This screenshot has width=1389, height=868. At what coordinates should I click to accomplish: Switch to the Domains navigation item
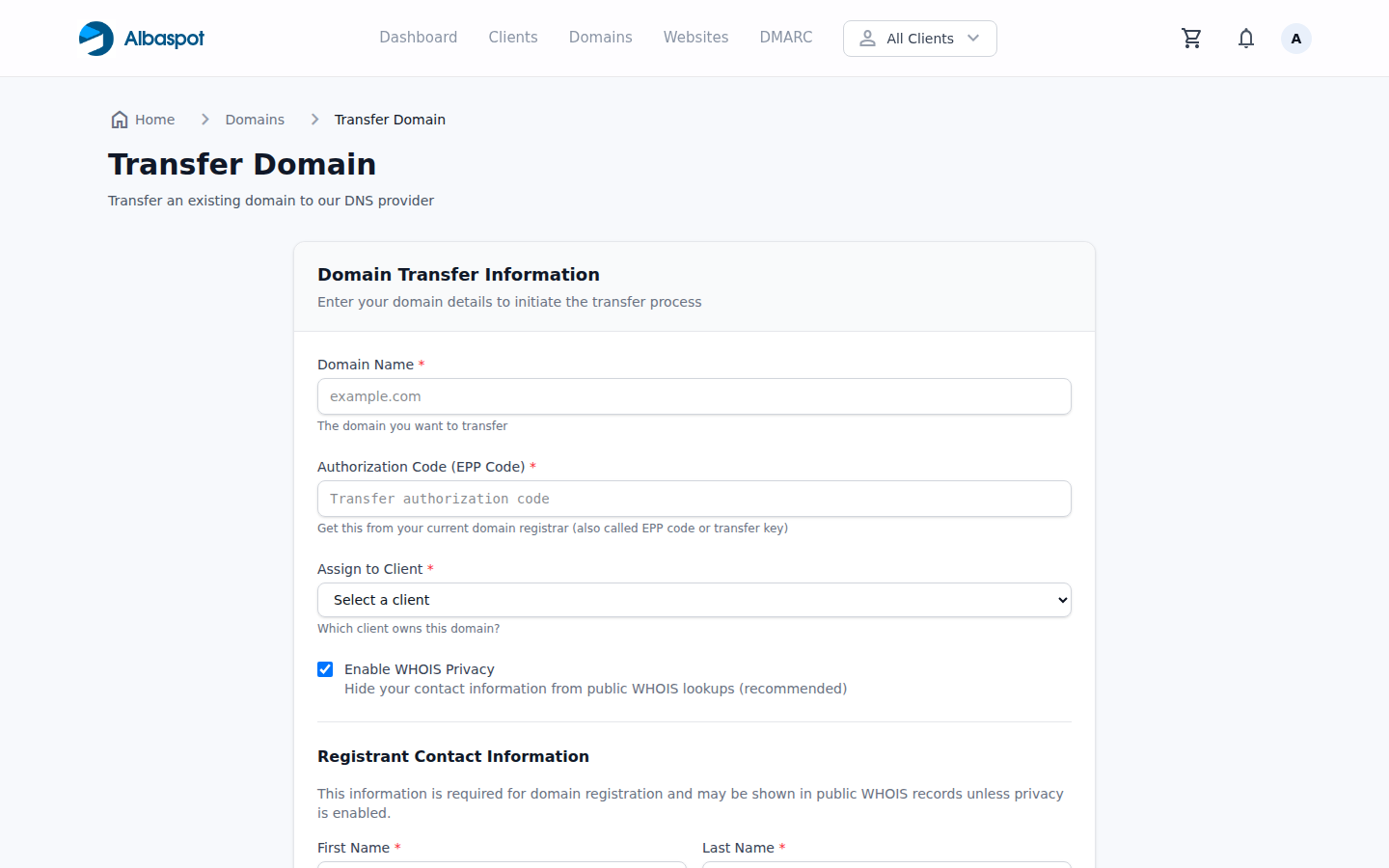600,37
